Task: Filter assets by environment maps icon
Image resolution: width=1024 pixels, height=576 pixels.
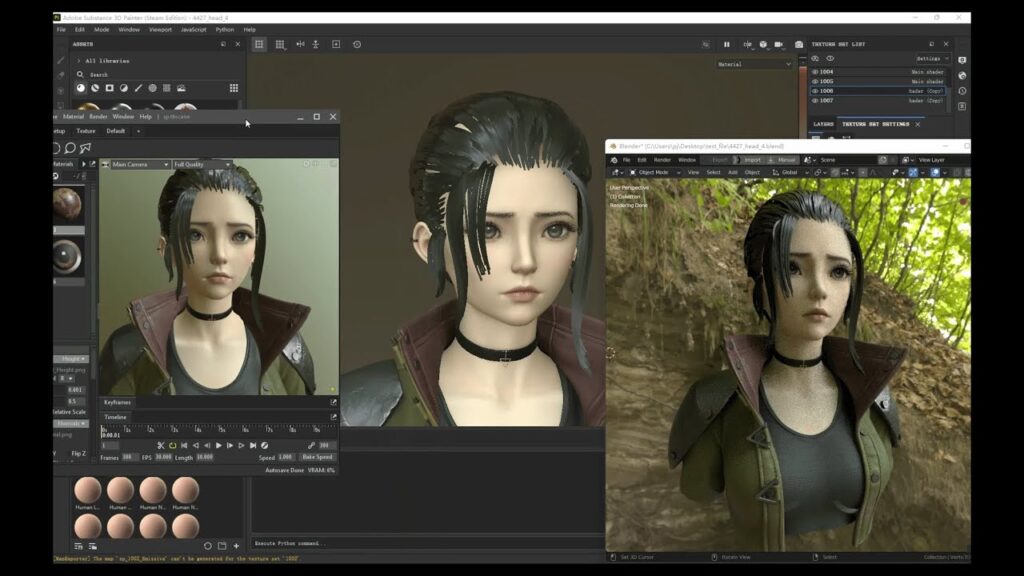Action: [x=182, y=88]
